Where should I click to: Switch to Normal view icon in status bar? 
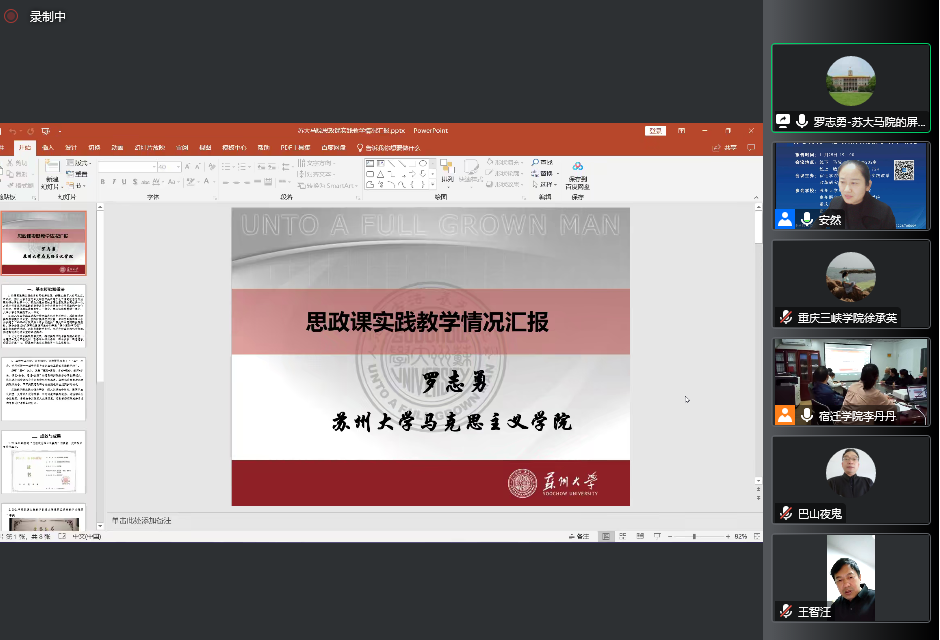[x=606, y=537]
